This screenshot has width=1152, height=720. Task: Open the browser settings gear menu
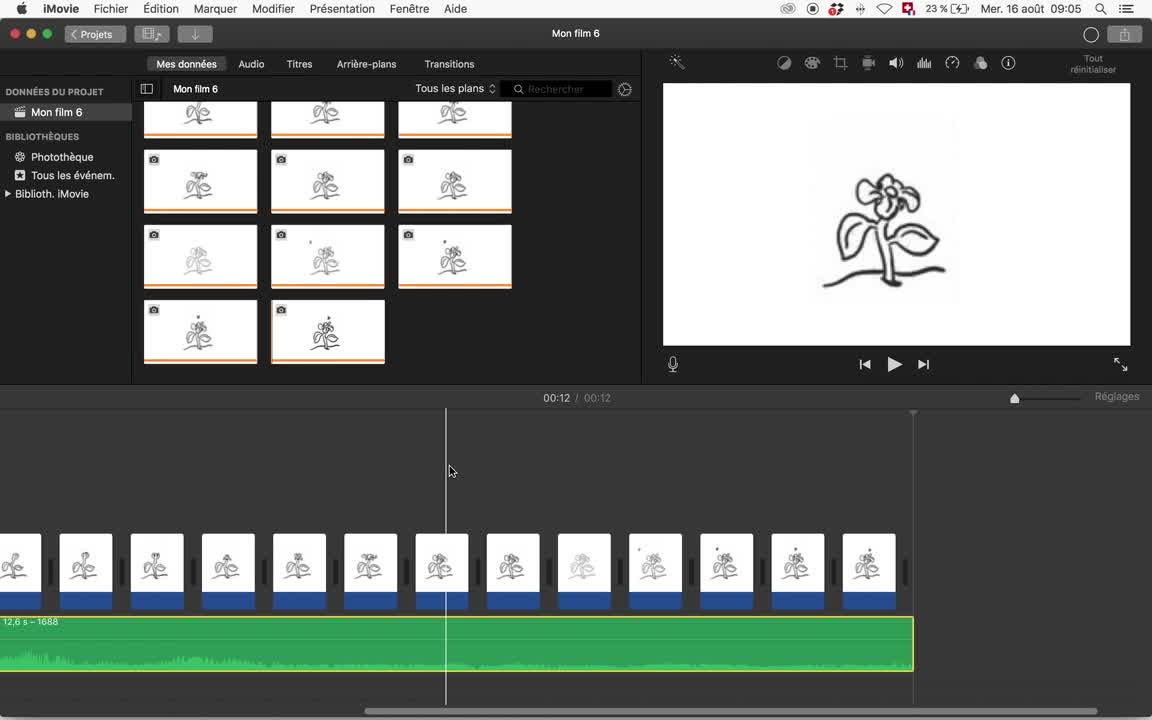pyautogui.click(x=625, y=89)
